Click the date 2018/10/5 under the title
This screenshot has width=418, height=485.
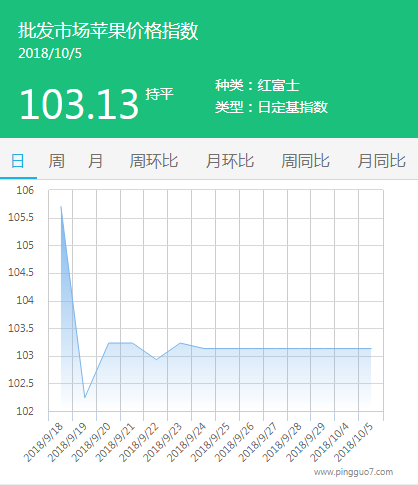[x=50, y=53]
